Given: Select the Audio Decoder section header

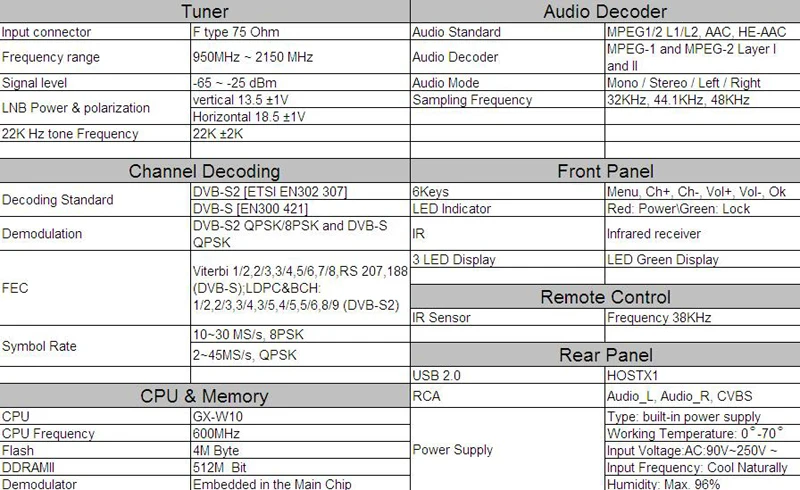Looking at the screenshot, I should (x=605, y=11).
